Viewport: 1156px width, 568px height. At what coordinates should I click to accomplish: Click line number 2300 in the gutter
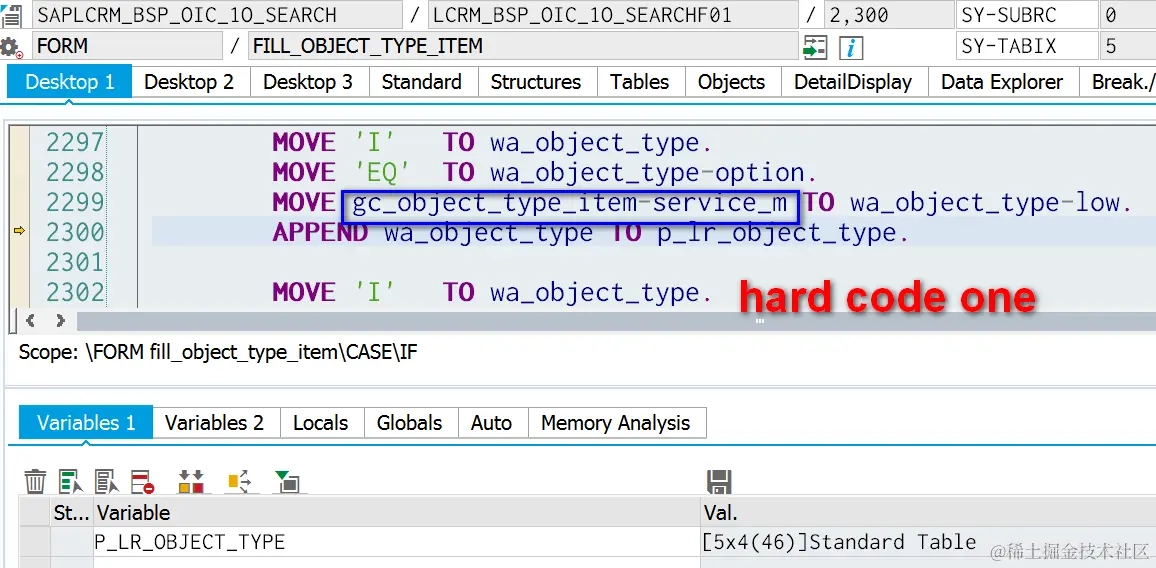click(x=75, y=232)
